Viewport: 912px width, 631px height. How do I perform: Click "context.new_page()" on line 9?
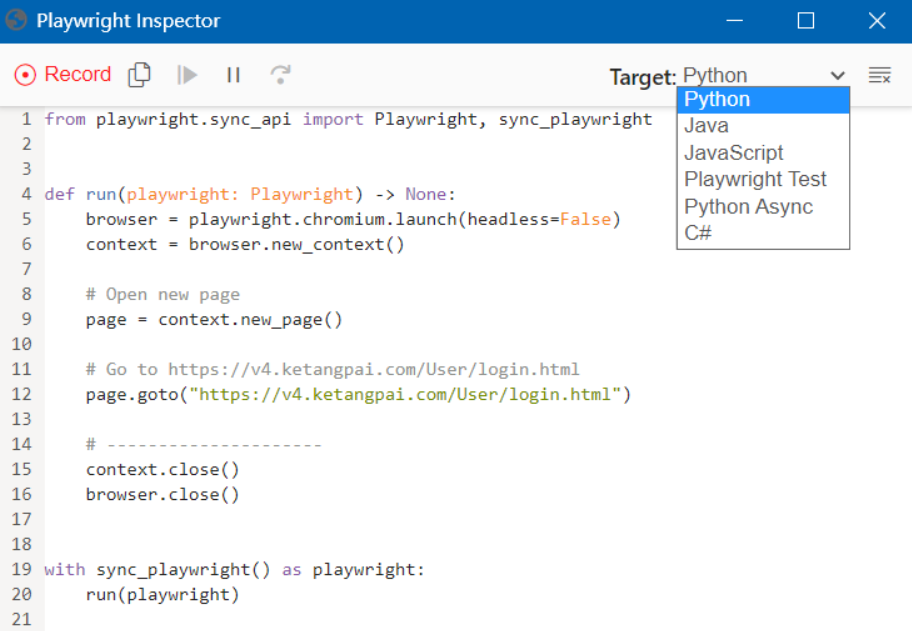click(x=250, y=319)
